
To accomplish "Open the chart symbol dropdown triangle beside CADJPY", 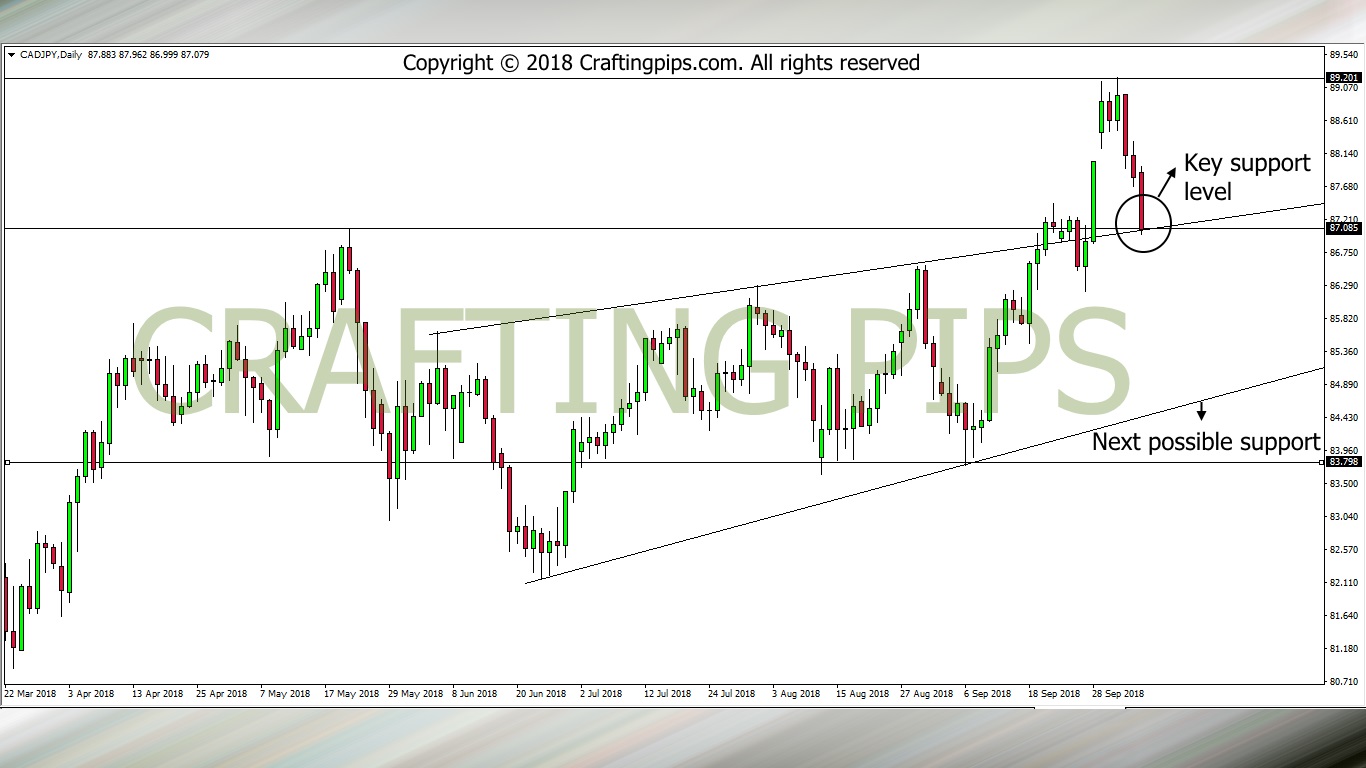I will click(11, 55).
